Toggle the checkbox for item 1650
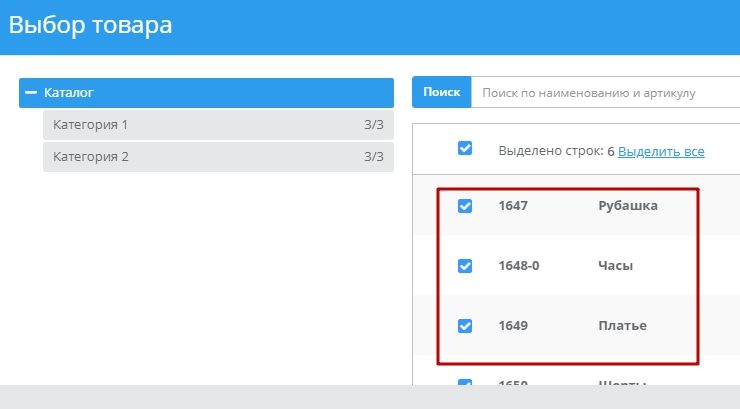The image size is (740, 409). click(465, 384)
